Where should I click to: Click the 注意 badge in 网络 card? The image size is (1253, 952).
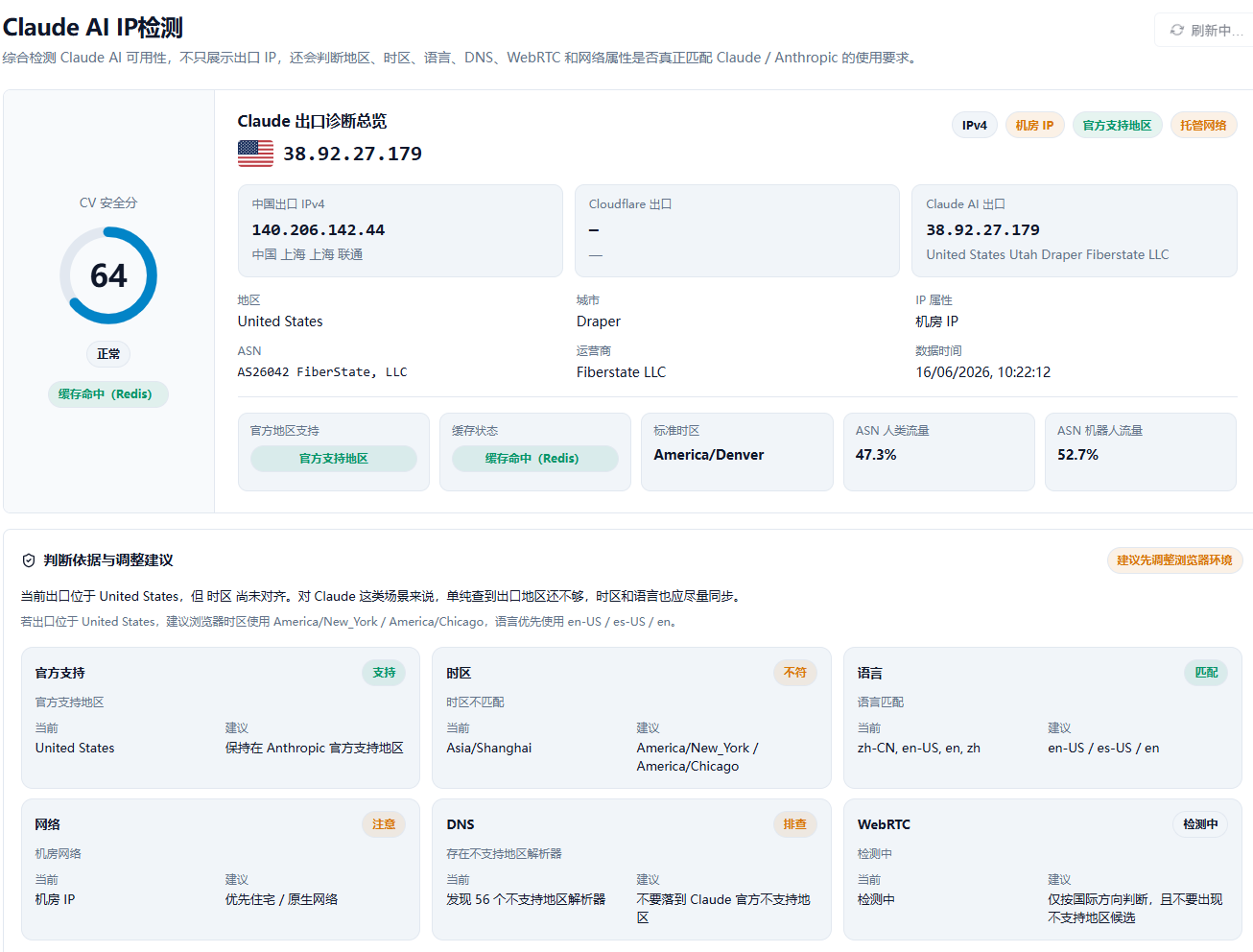click(x=384, y=824)
